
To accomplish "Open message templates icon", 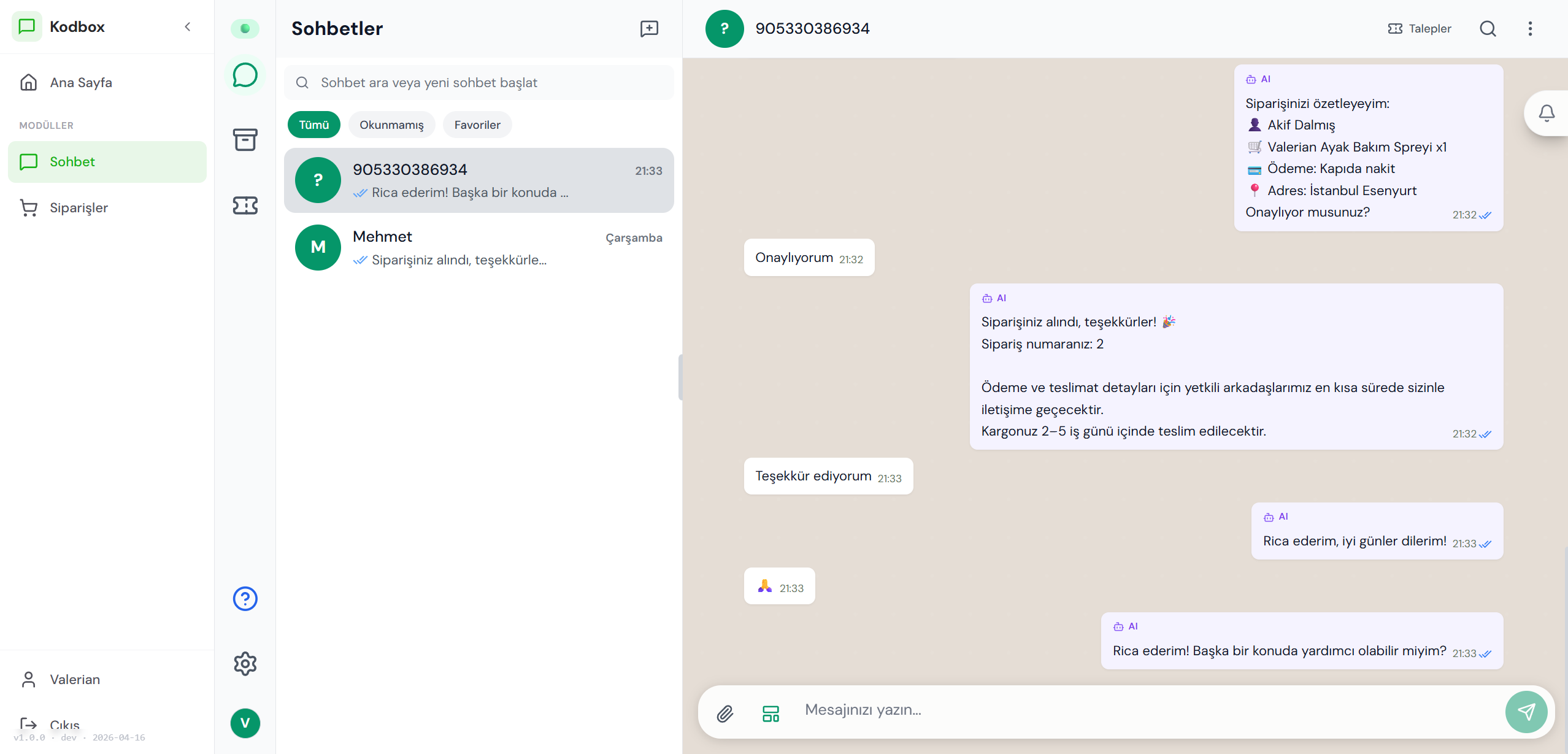I will (x=771, y=713).
